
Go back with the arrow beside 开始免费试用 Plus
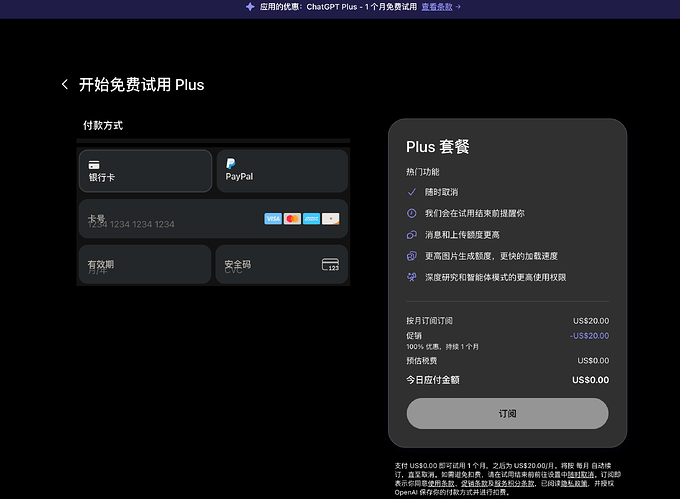click(65, 84)
